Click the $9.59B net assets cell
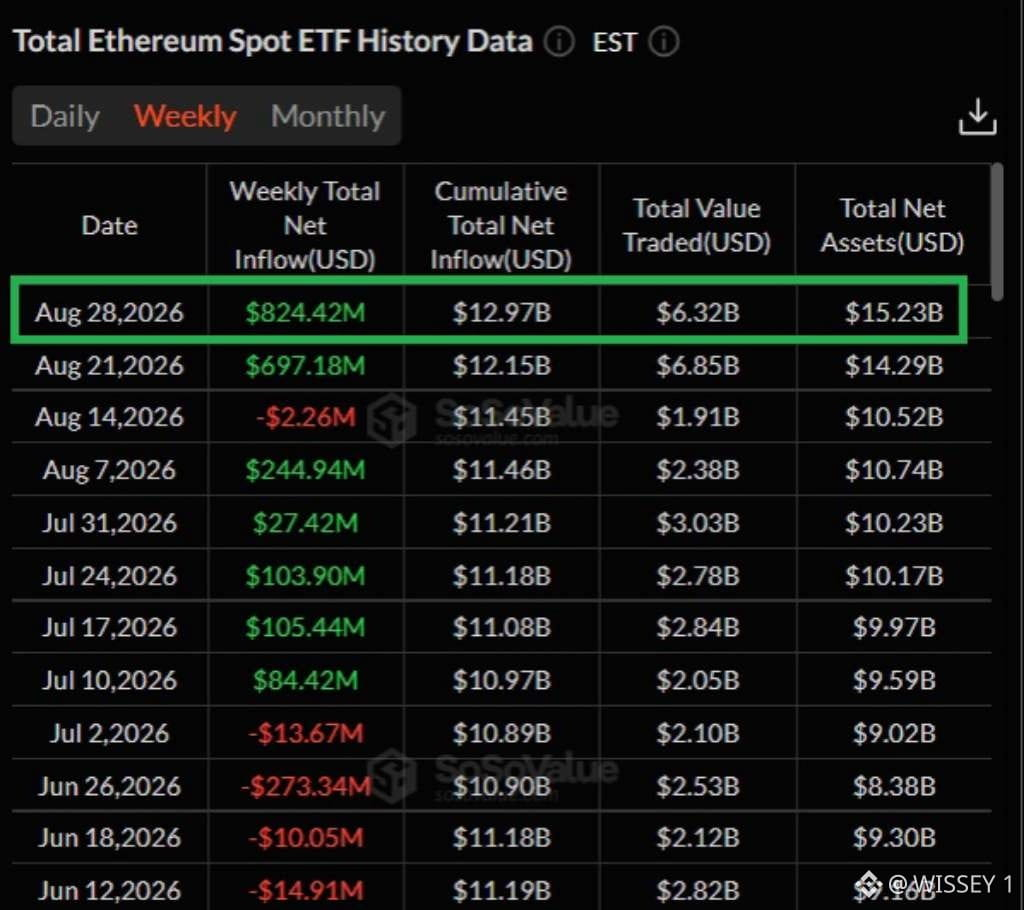 894,681
